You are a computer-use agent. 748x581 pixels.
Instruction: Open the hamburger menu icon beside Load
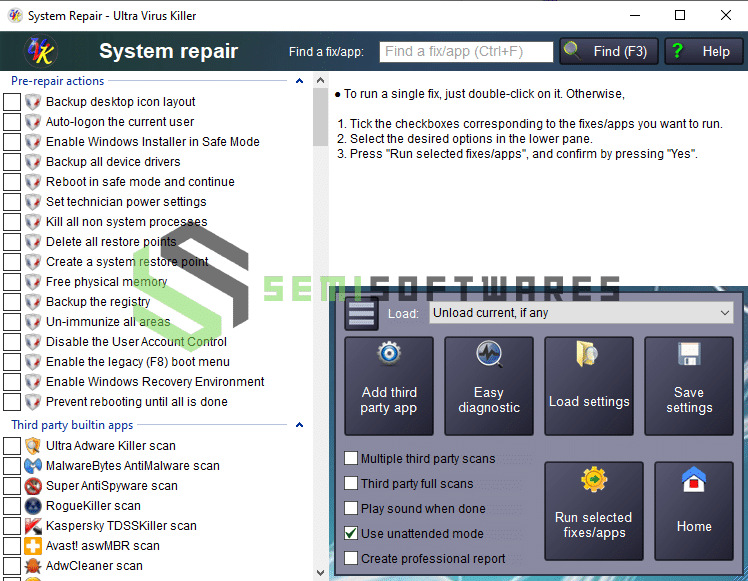[x=362, y=314]
